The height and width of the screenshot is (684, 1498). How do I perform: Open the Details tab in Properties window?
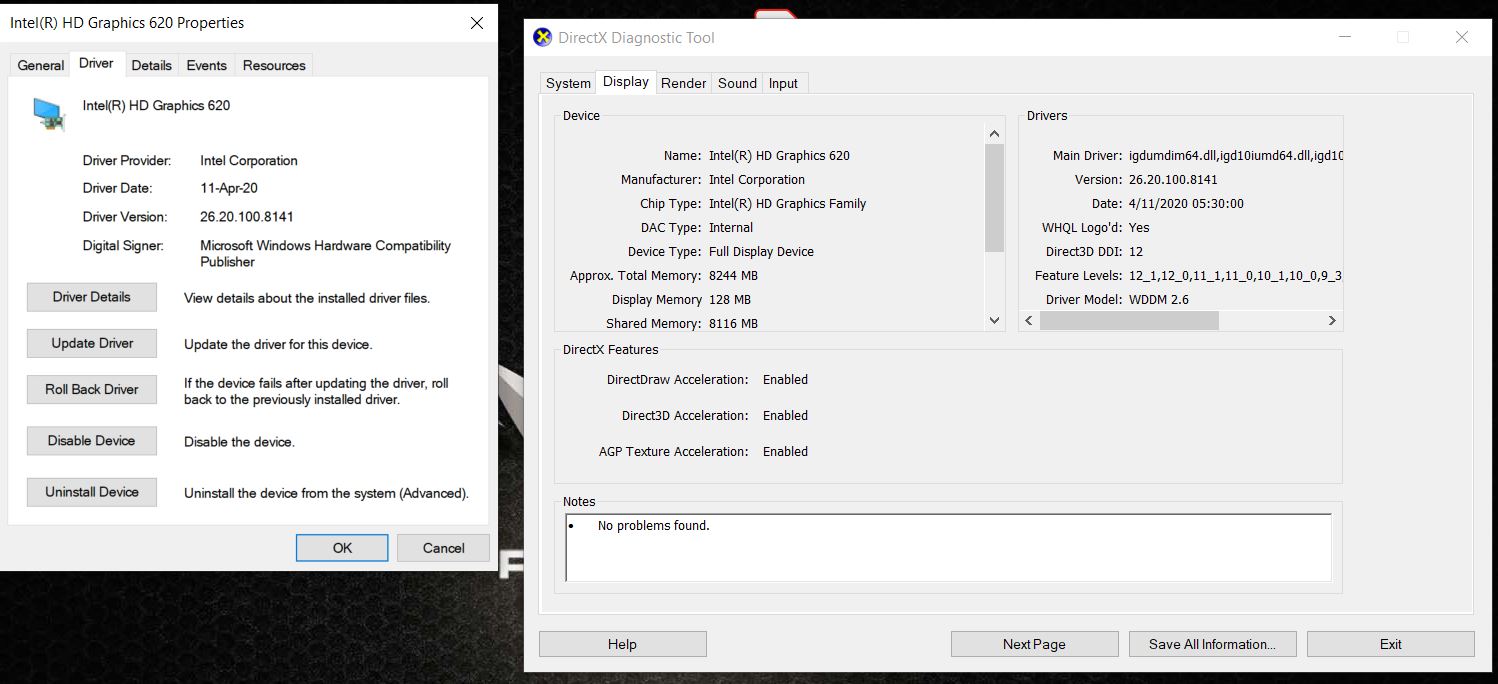pos(151,65)
